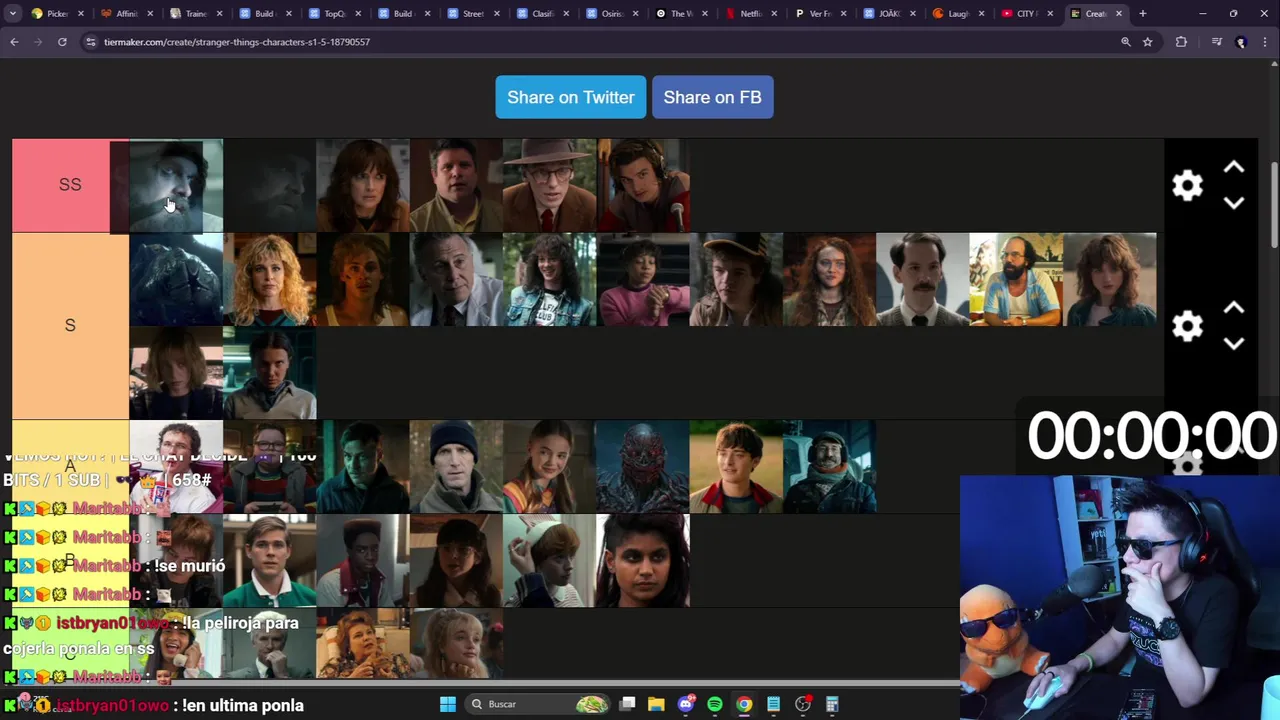
Task: Select man with mustache and tie thumbnail
Action: pos(922,280)
